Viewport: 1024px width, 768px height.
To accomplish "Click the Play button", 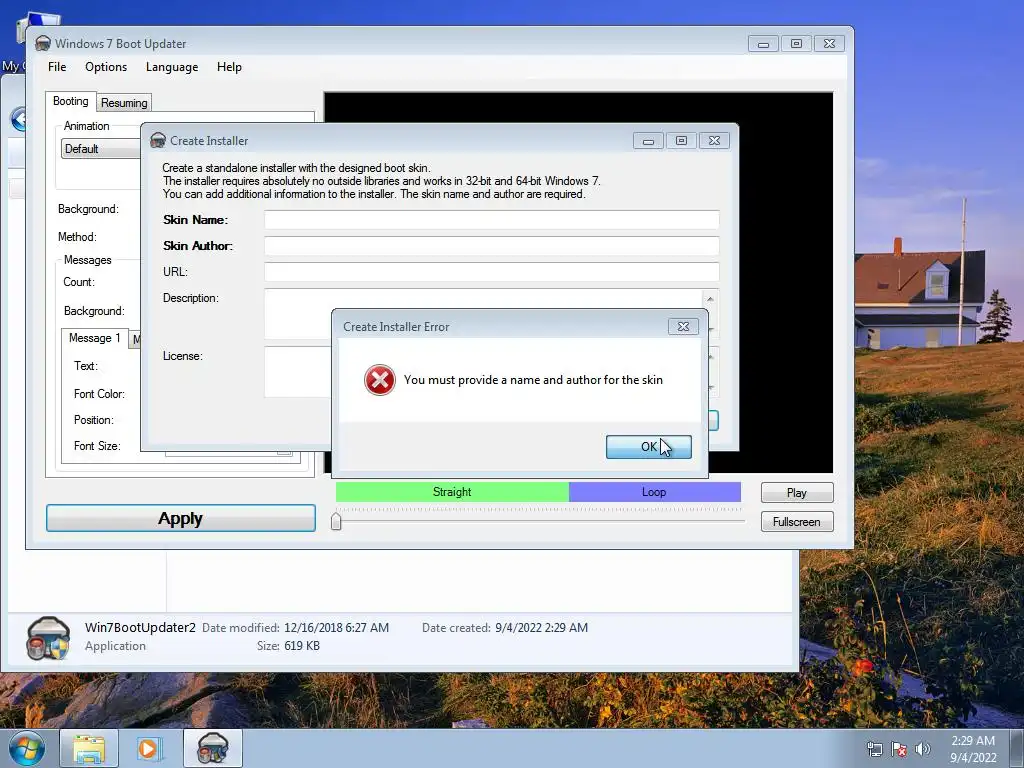I will click(797, 492).
